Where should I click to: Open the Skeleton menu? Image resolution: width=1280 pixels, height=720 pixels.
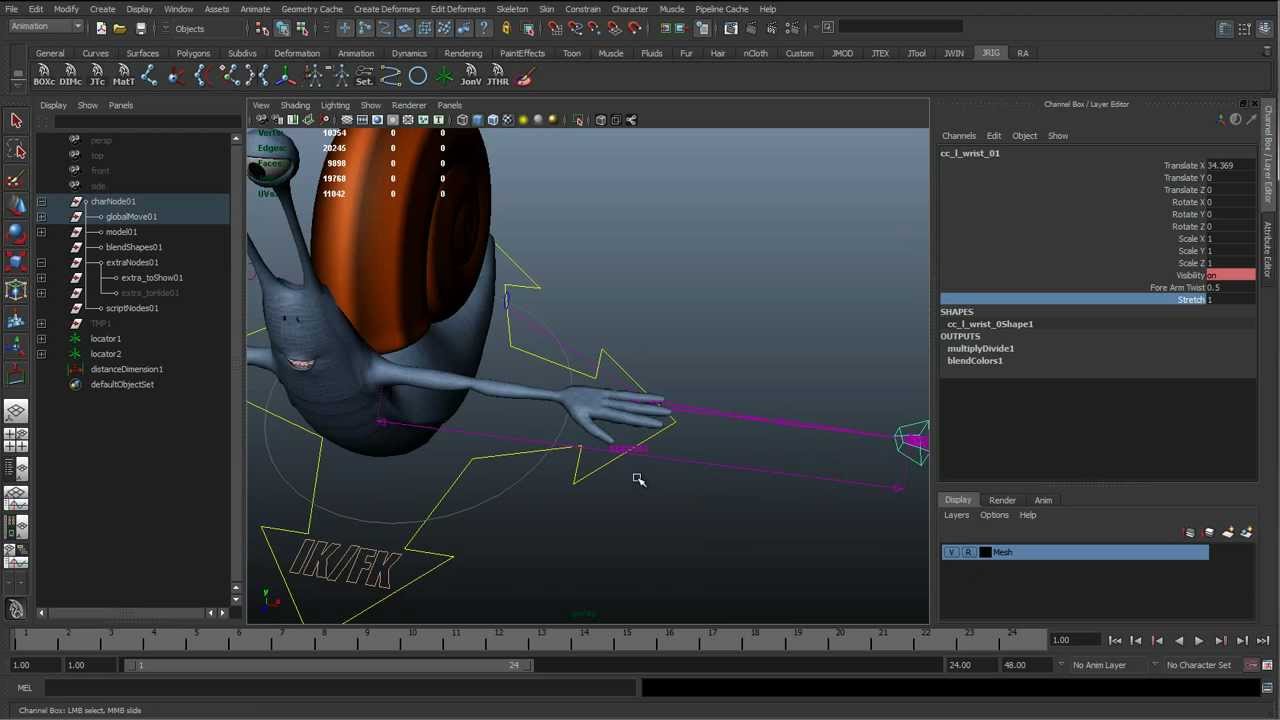pos(512,9)
